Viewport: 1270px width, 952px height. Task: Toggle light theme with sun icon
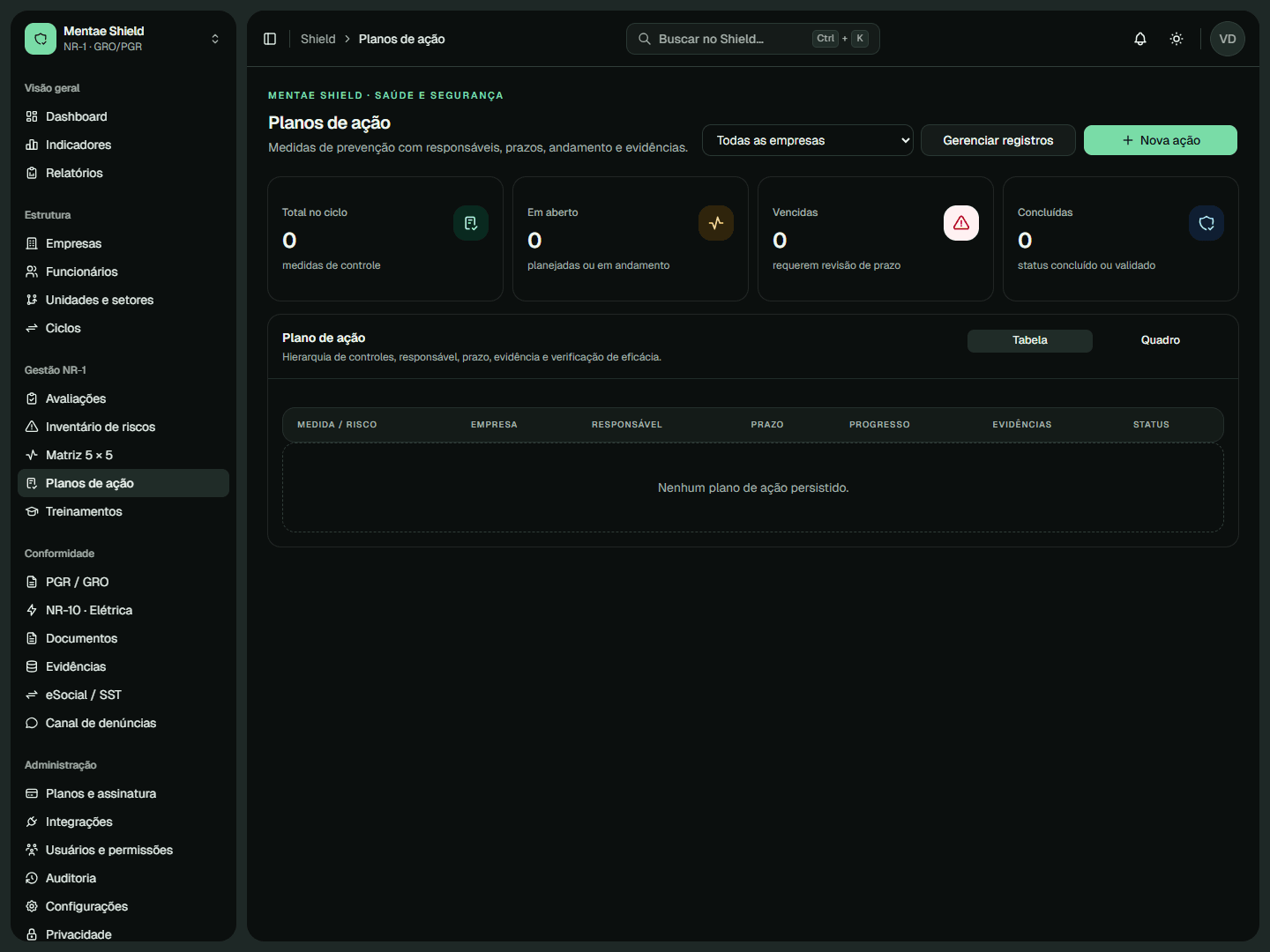[1177, 39]
